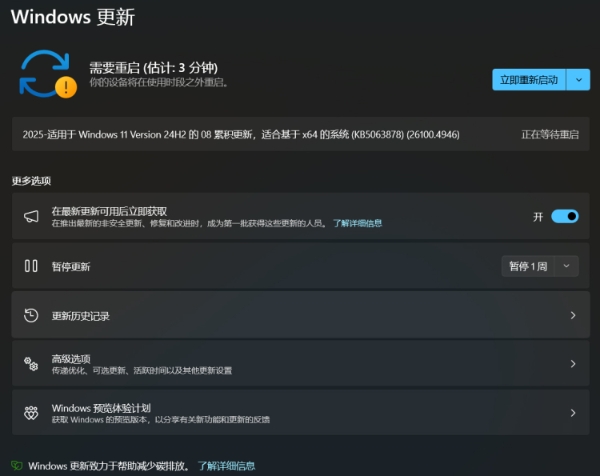Click the 需要重启 (估计: 3 分钟) heading

[x=153, y=68]
